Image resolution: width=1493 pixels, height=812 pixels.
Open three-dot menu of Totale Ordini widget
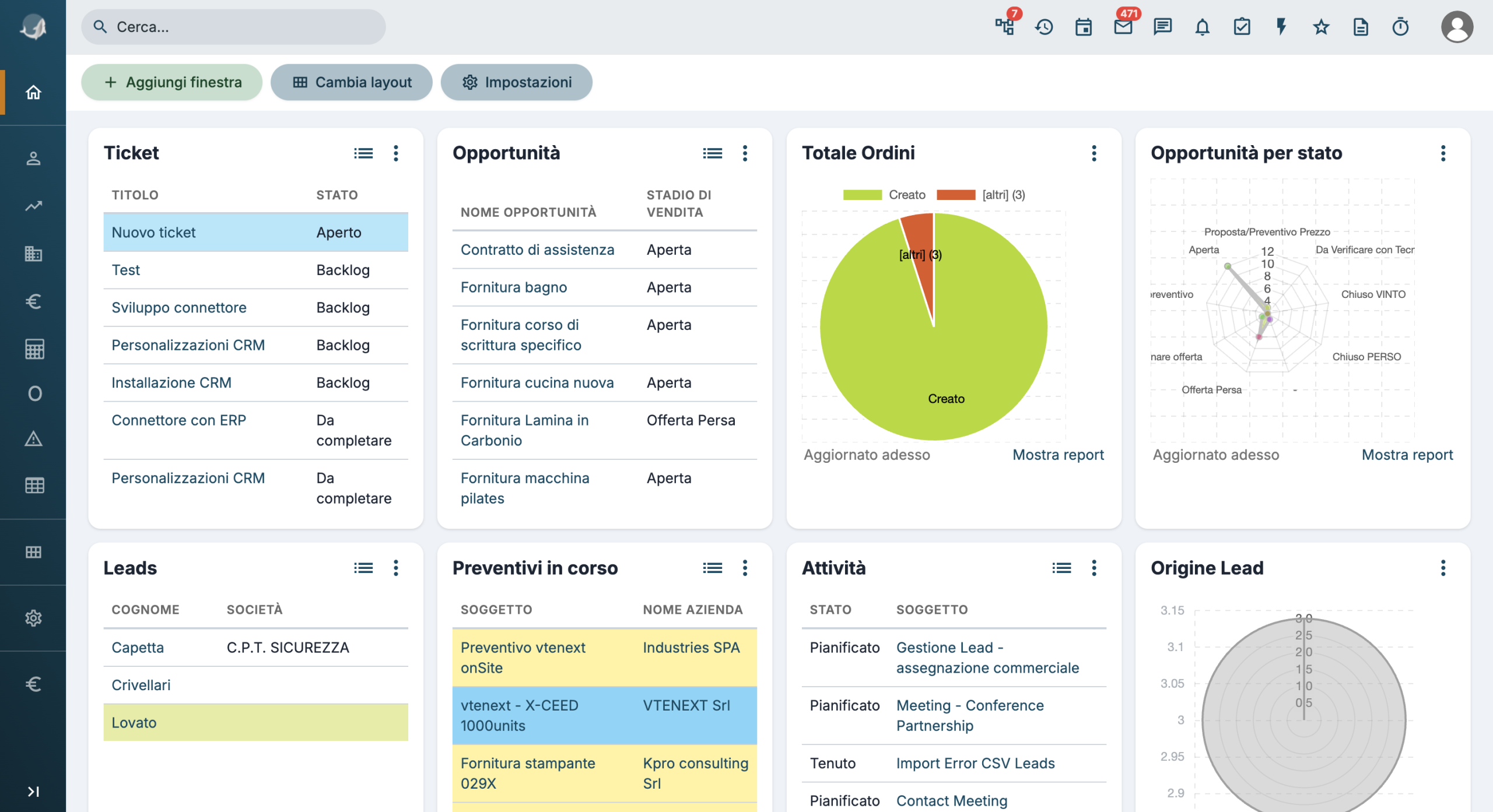click(x=1094, y=153)
